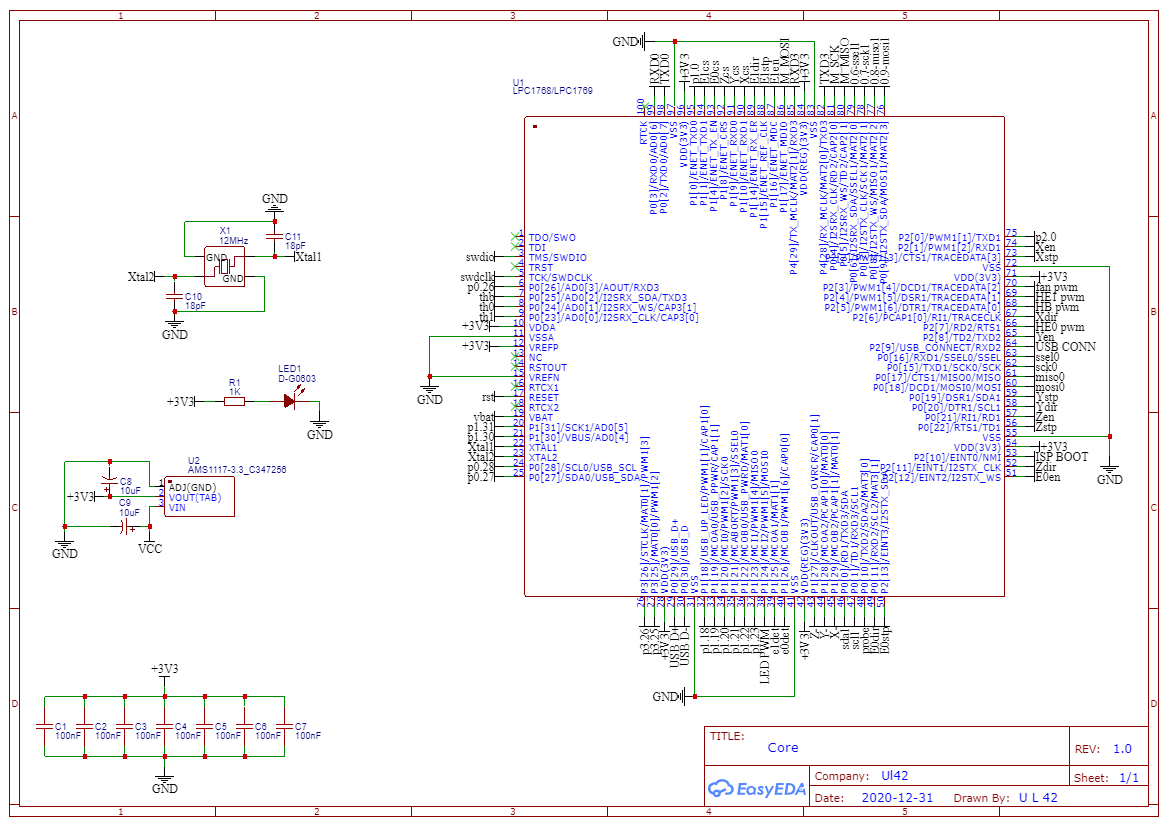
Task: Select the "TCK/SWDCLK" pin name
Action: click(x=561, y=278)
